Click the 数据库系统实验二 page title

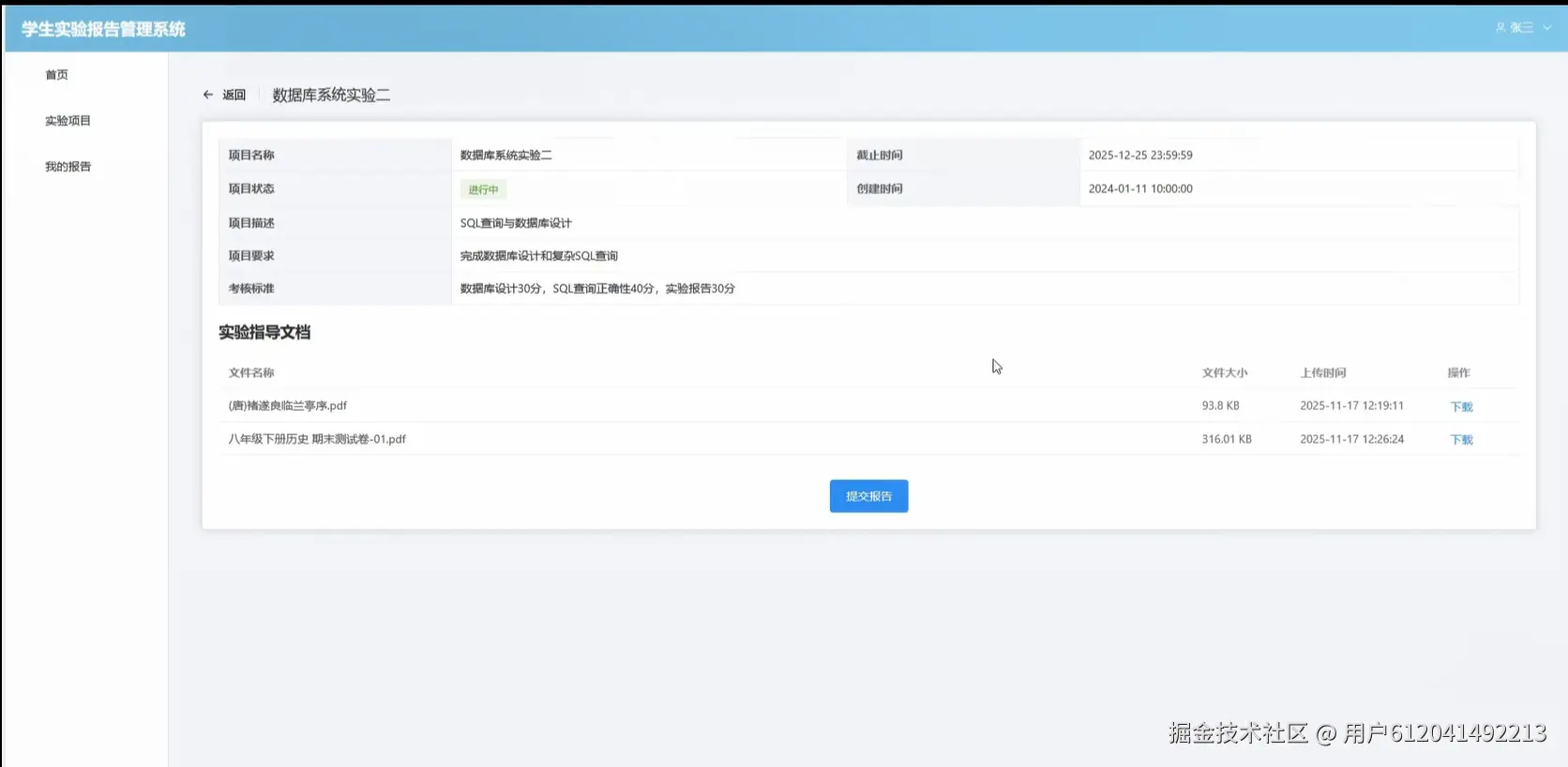tap(331, 95)
